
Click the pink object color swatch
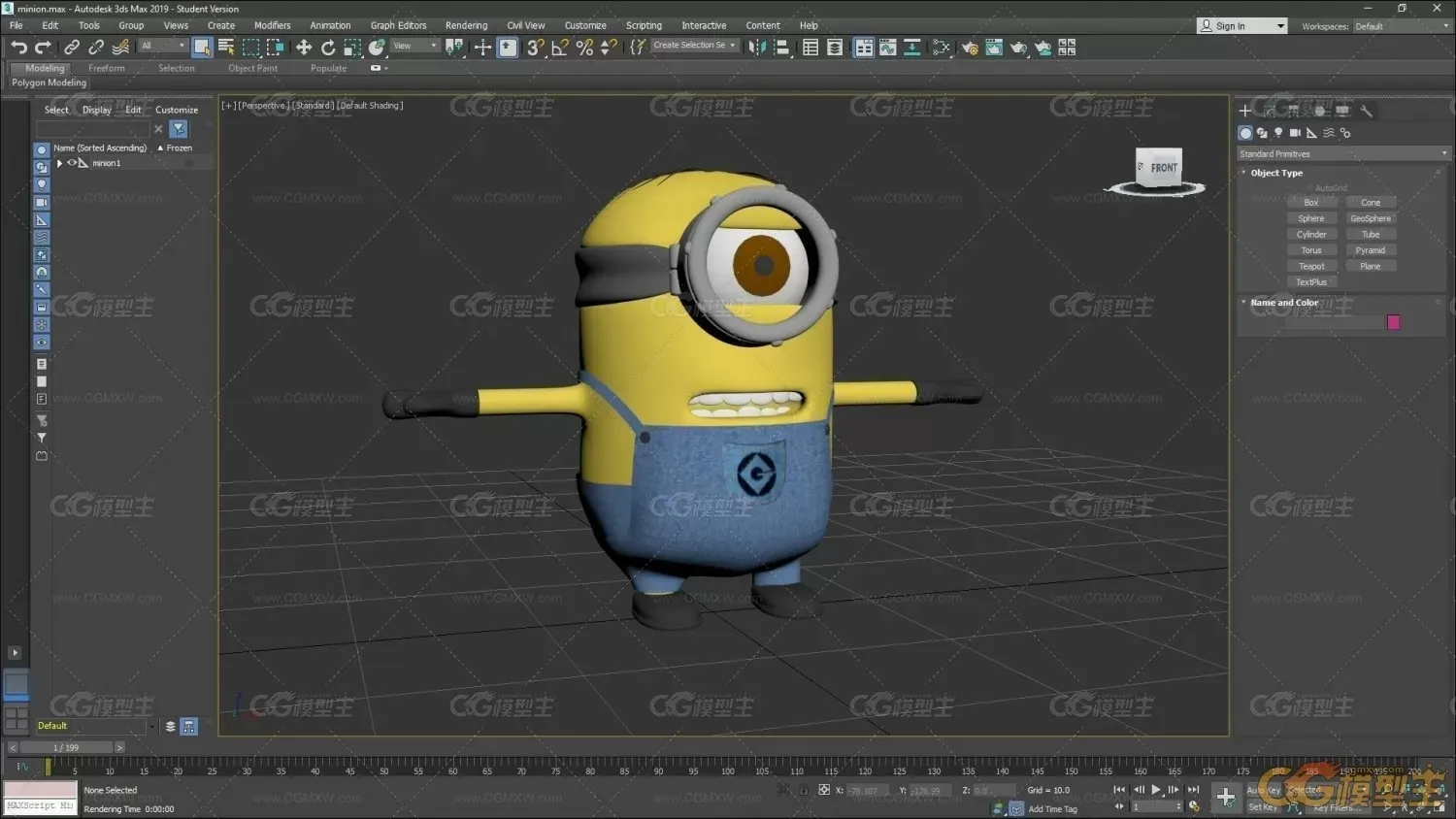[1394, 322]
